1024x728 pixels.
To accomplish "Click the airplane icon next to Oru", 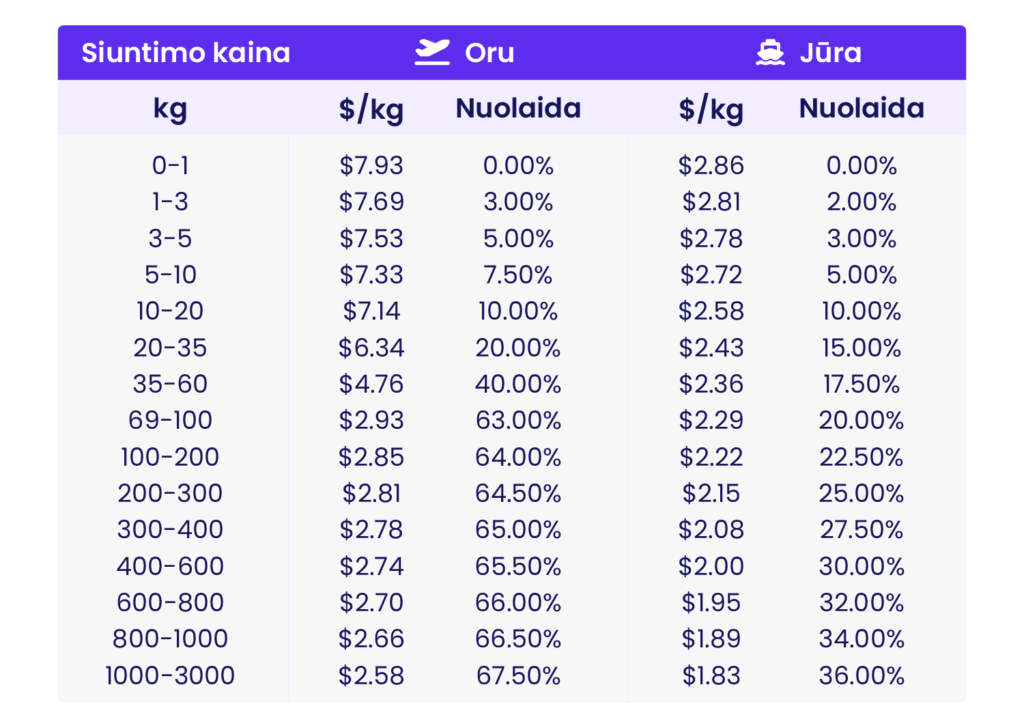I will coord(432,52).
